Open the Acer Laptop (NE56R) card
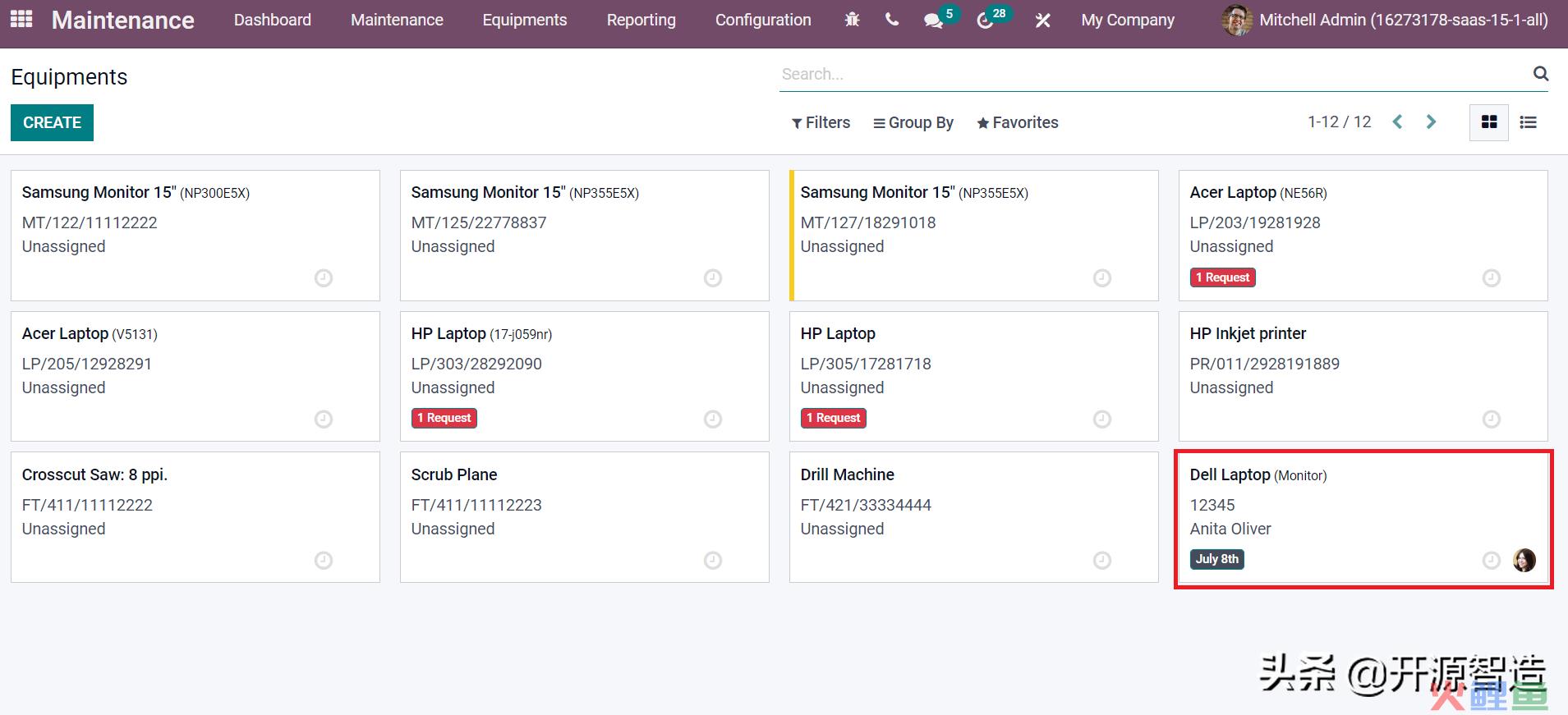The image size is (1568, 715). 1363,236
